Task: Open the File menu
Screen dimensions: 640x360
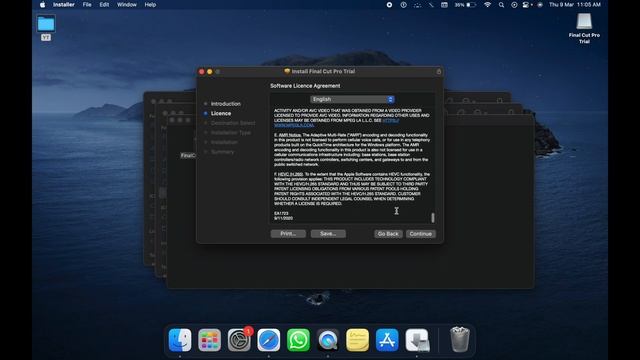Action: click(87, 4)
